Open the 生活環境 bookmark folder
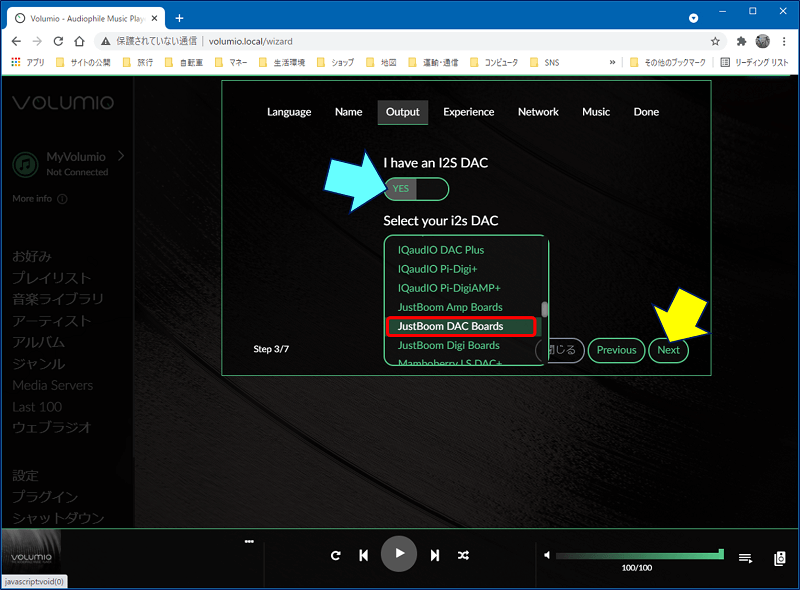 pyautogui.click(x=282, y=62)
